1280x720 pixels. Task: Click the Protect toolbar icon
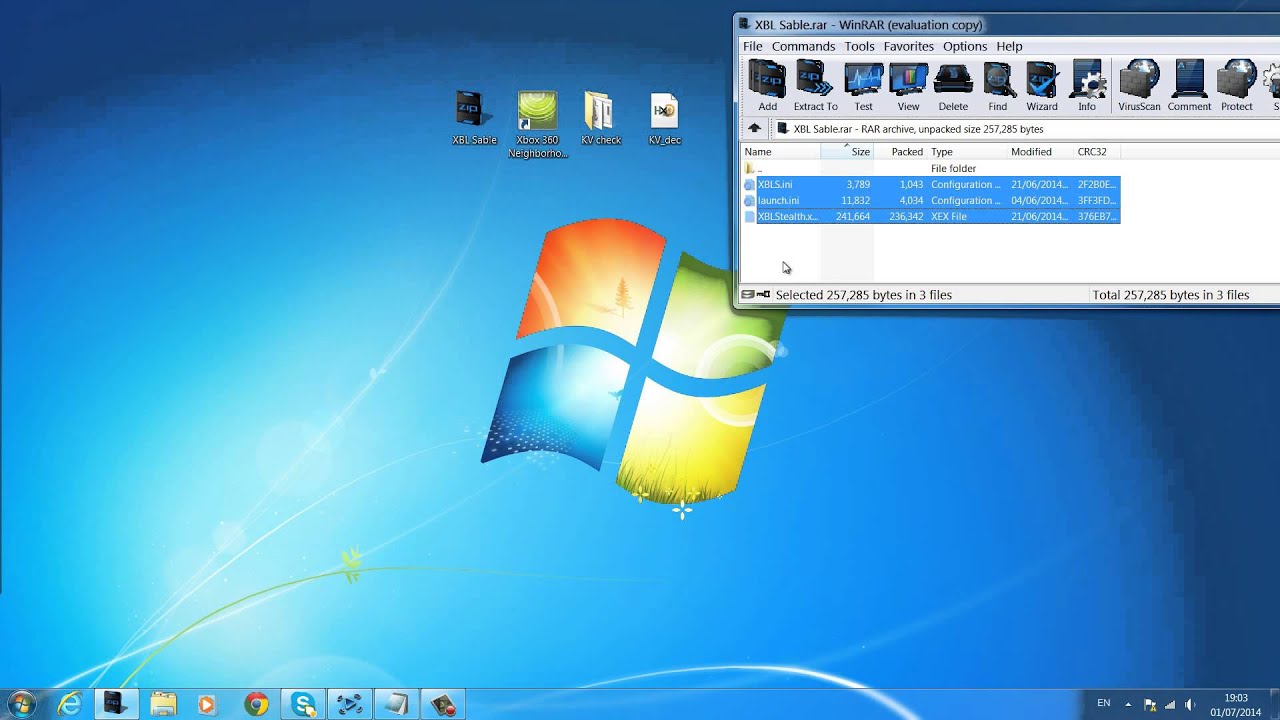click(1236, 87)
